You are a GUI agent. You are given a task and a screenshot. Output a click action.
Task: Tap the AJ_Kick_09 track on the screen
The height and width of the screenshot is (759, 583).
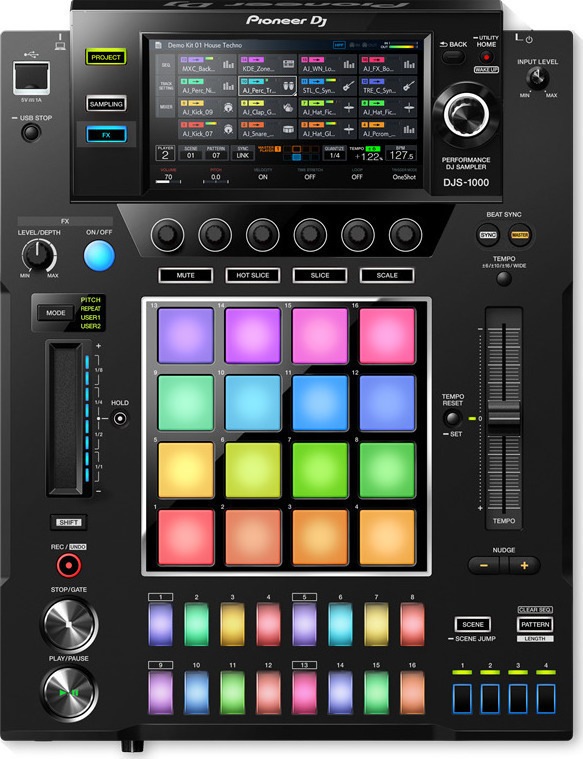point(207,107)
